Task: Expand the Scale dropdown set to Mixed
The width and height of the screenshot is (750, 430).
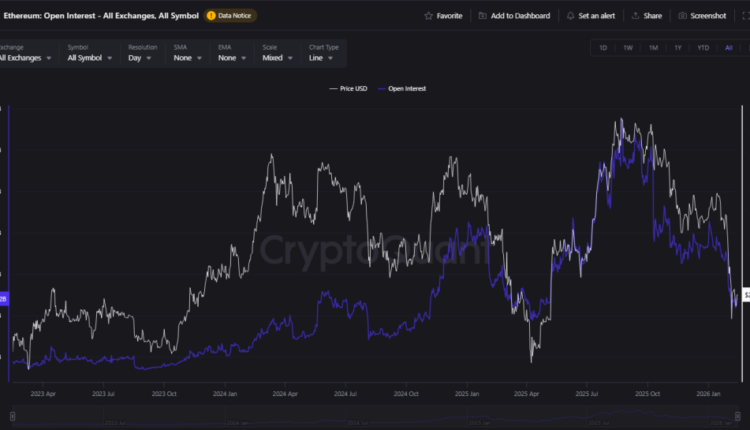Action: pyautogui.click(x=277, y=58)
